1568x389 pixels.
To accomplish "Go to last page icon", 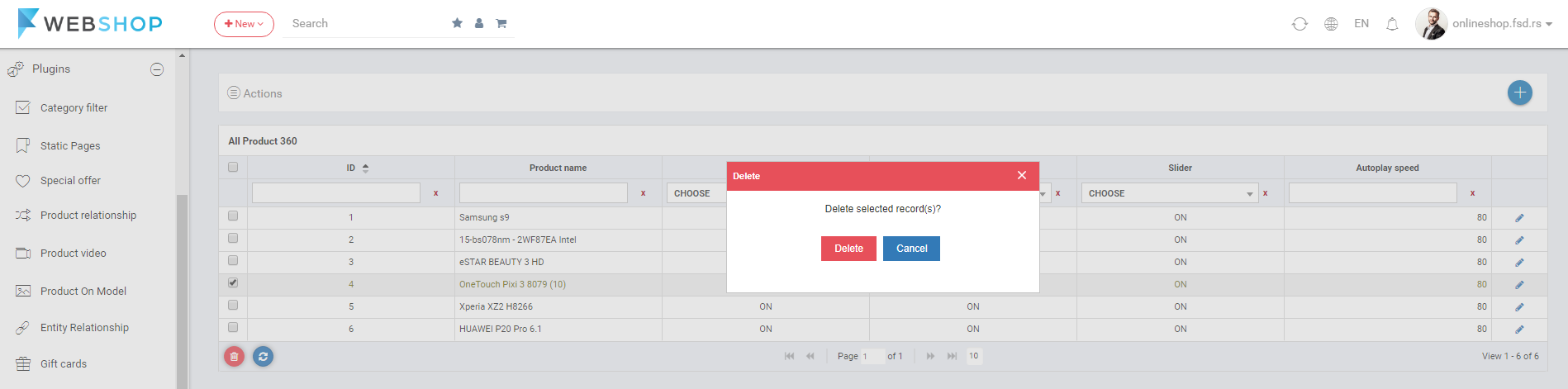I will [952, 356].
